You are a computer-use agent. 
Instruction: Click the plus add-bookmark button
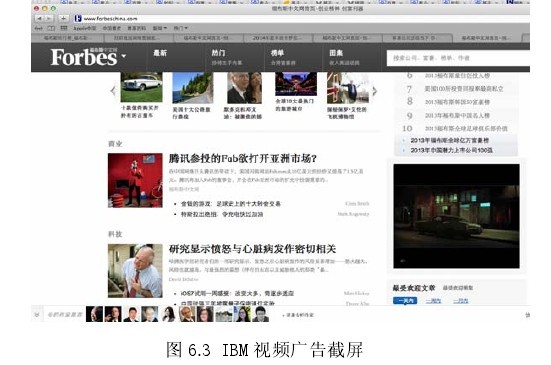(x=63, y=18)
